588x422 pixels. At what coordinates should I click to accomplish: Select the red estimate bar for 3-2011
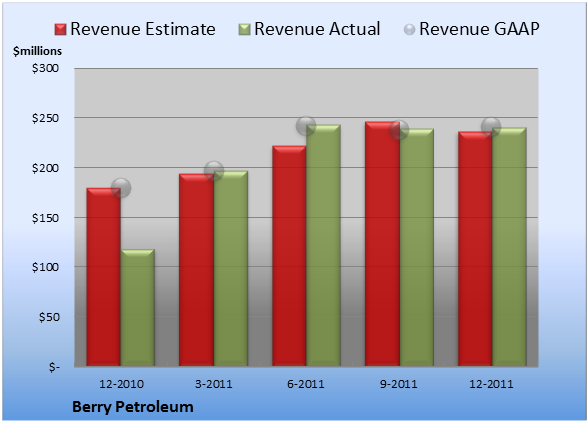pos(196,270)
